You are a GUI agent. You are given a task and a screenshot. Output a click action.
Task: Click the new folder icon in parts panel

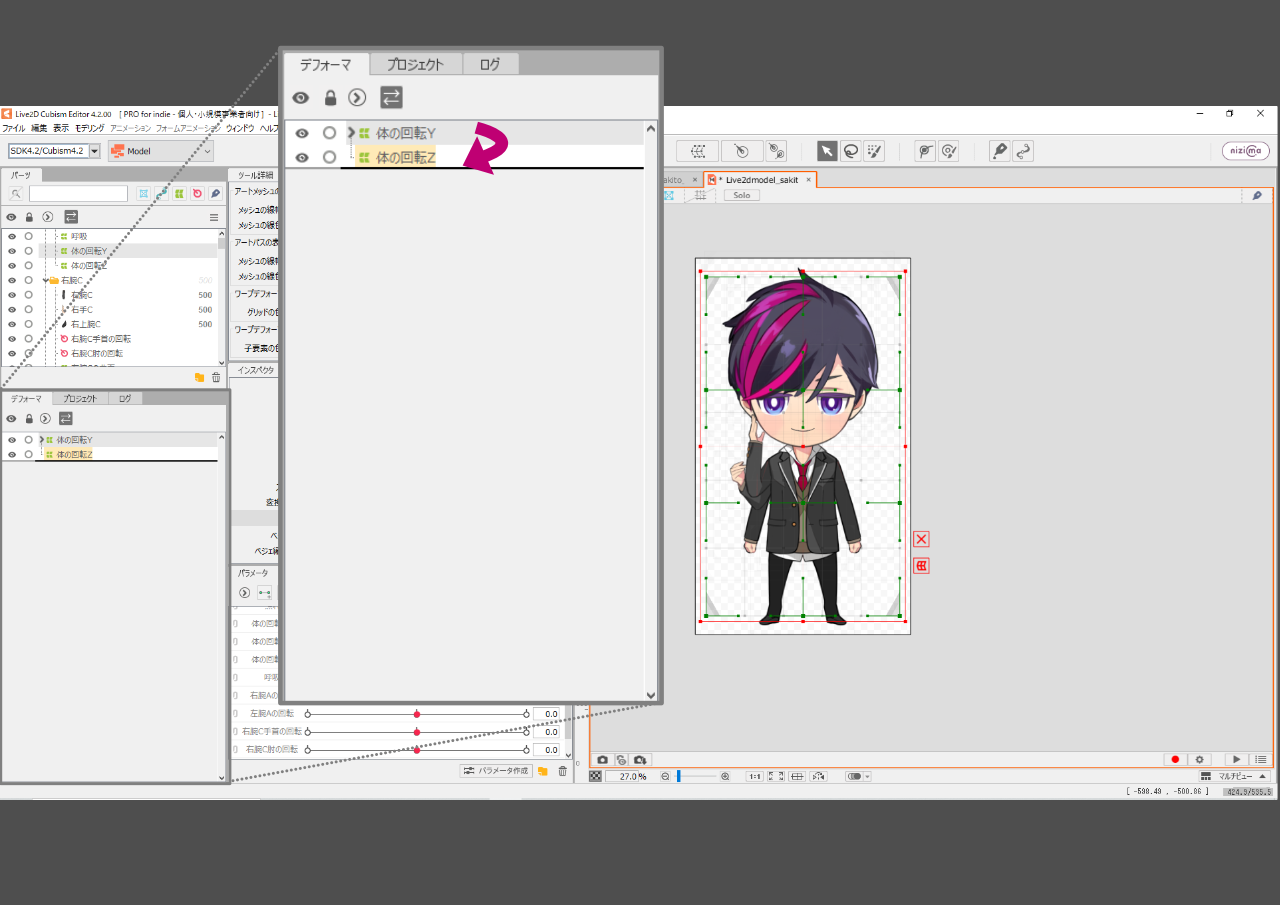pos(199,377)
